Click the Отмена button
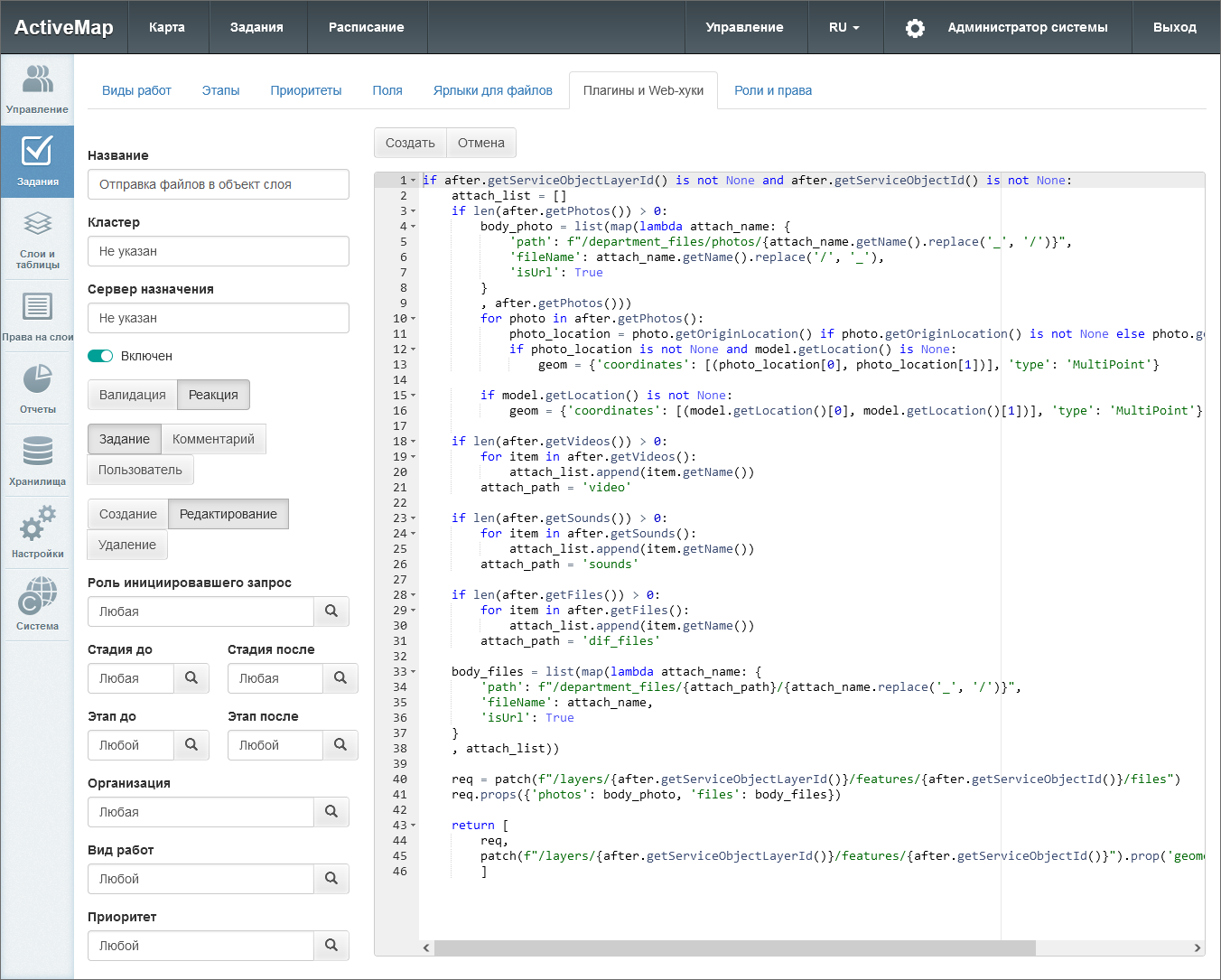The width and height of the screenshot is (1221, 980). click(480, 143)
